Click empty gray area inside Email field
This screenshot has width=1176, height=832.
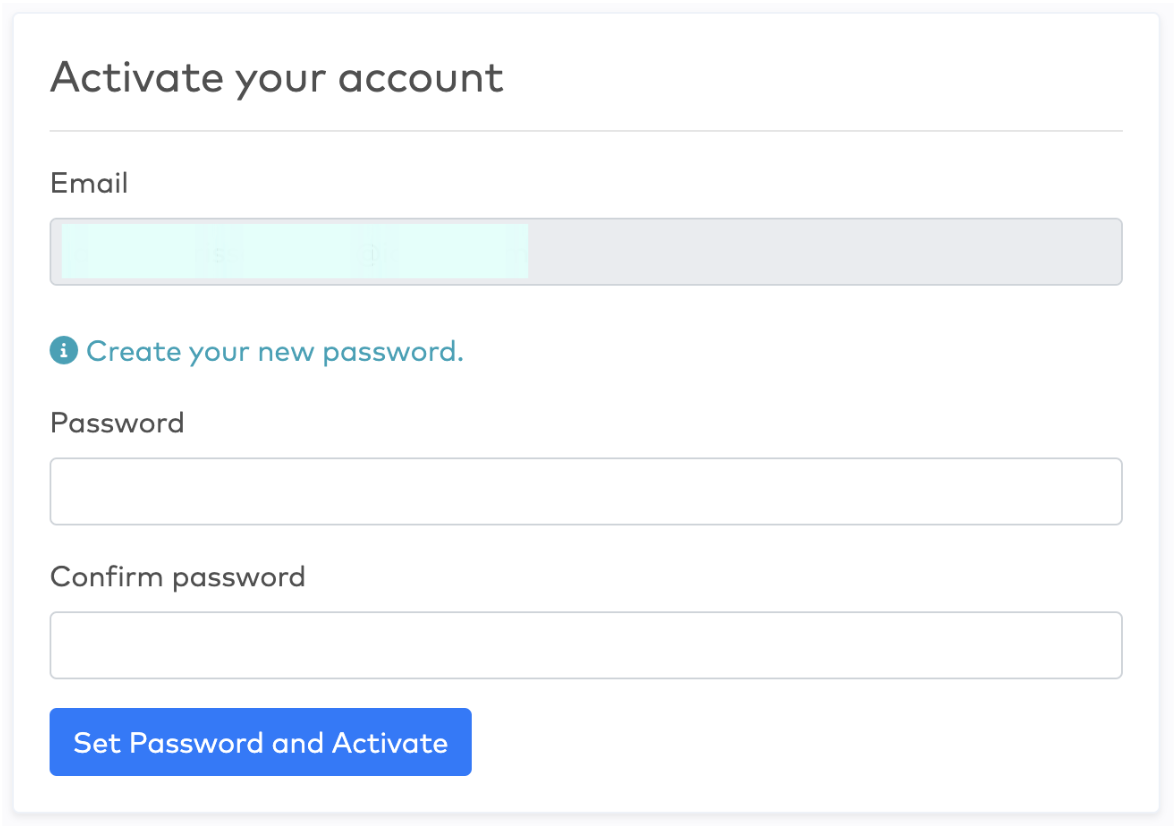pos(825,251)
